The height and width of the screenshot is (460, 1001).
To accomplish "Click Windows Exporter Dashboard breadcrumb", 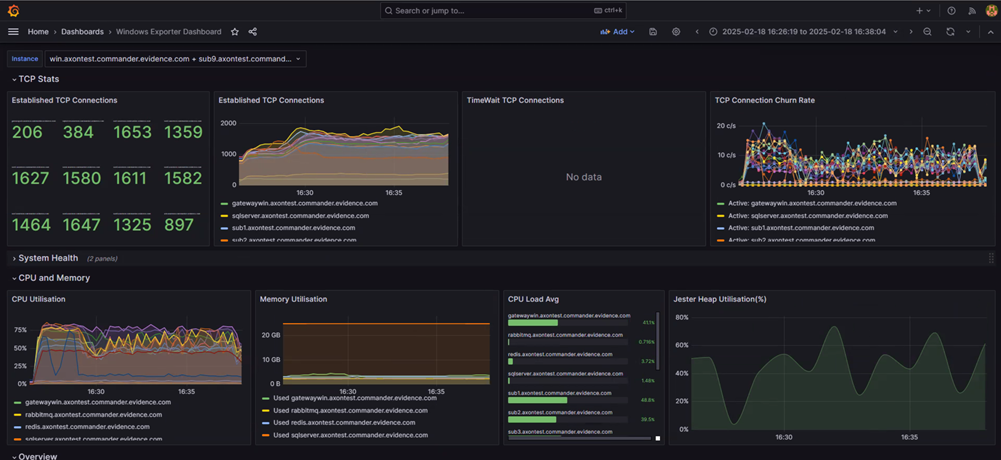I will click(x=169, y=31).
